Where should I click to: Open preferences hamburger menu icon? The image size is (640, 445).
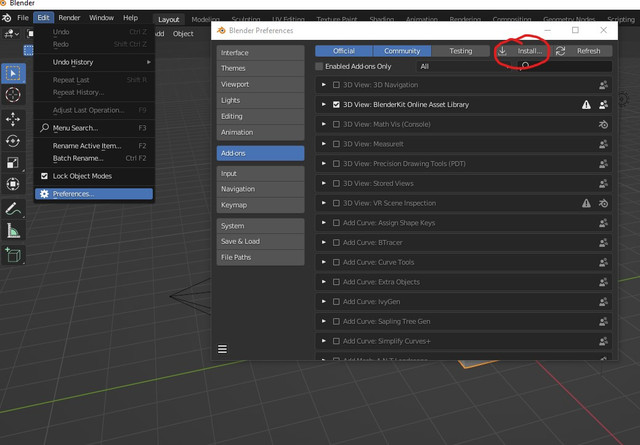(x=222, y=349)
